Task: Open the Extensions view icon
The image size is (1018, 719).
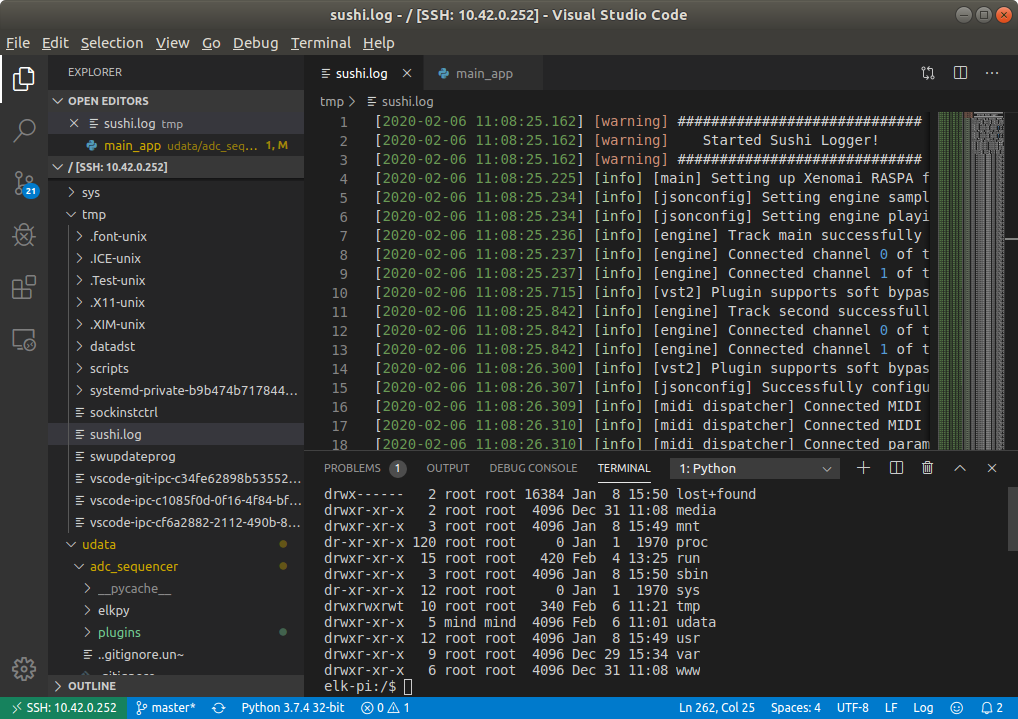Action: coord(24,288)
